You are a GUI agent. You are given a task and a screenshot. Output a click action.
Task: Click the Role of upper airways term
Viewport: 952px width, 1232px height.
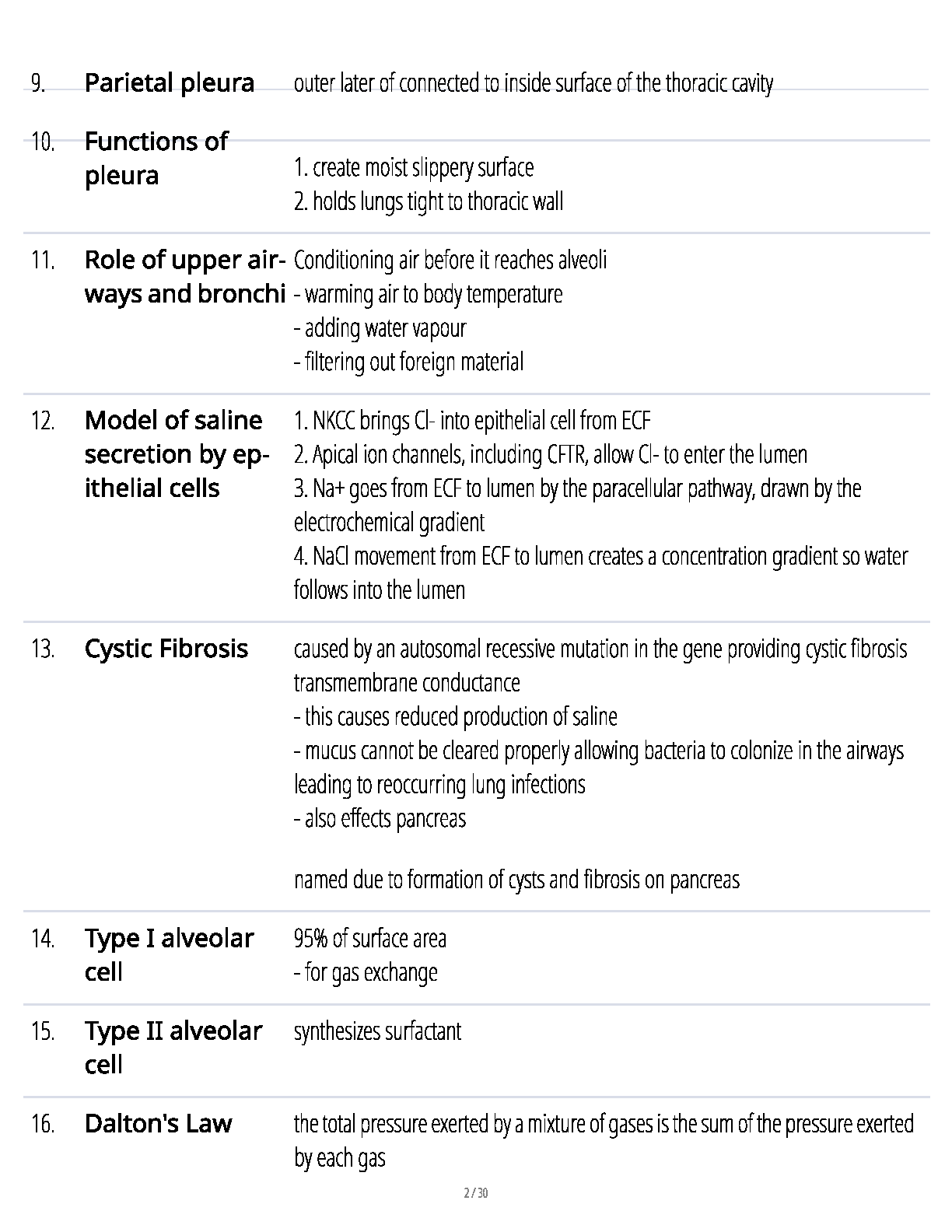click(185, 276)
